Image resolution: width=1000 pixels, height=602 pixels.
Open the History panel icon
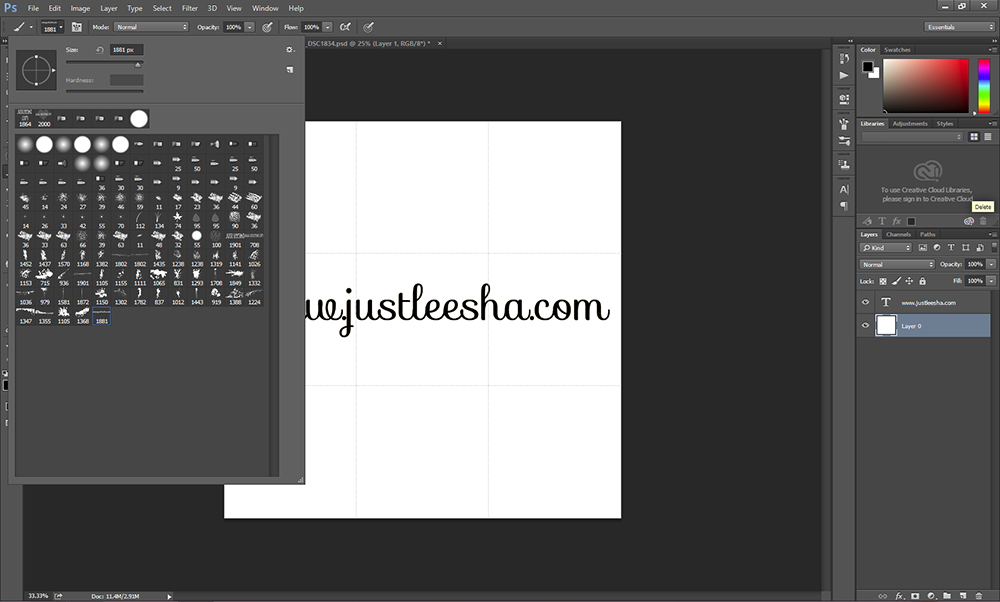[x=844, y=59]
